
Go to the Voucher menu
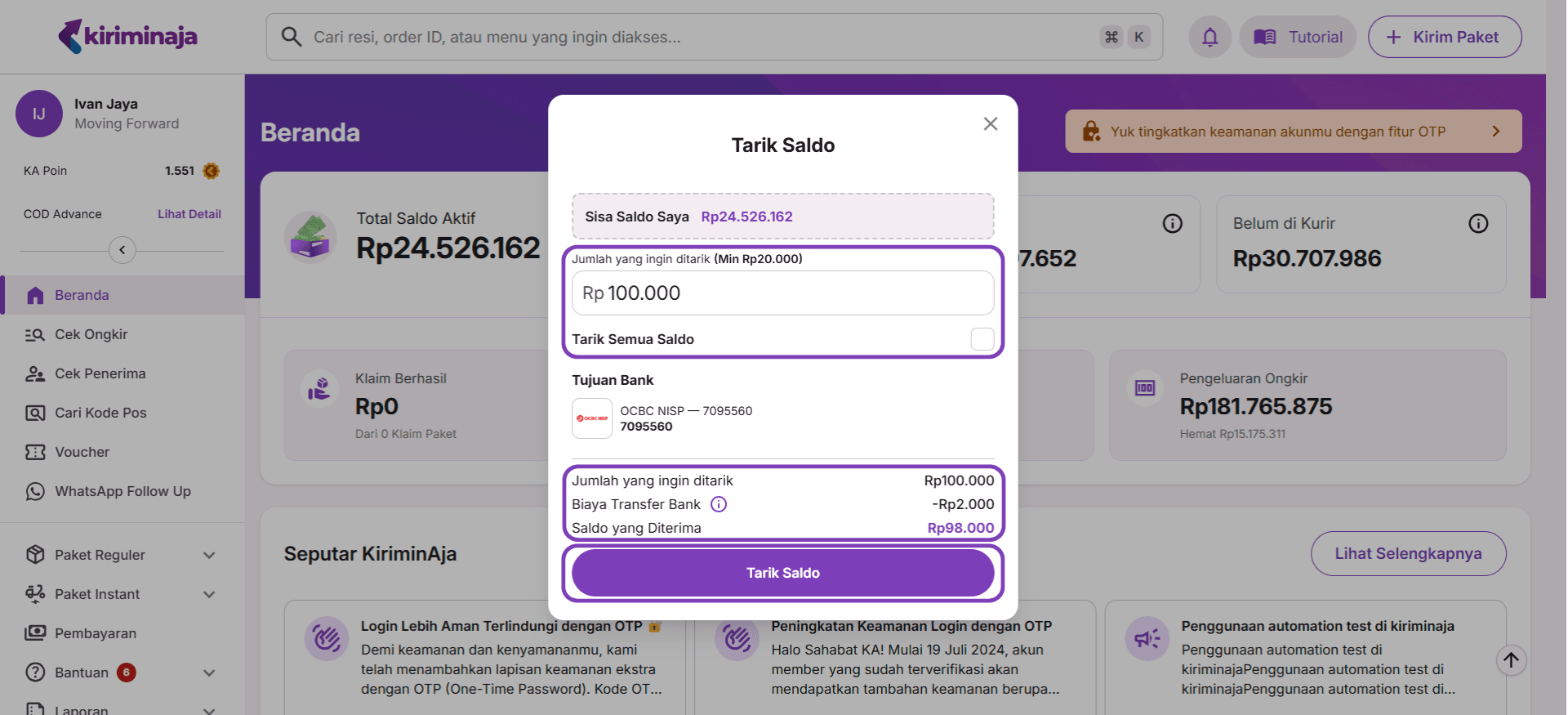[82, 452]
